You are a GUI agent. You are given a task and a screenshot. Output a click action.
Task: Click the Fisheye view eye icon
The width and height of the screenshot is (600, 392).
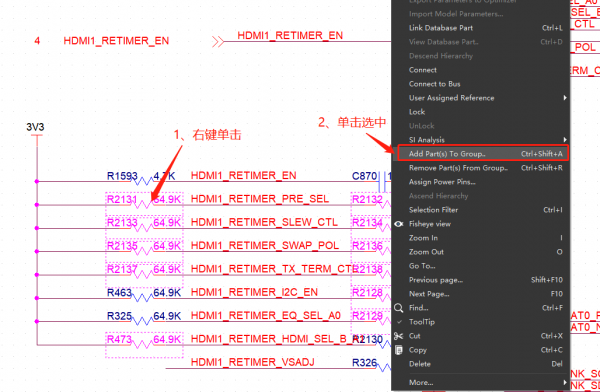[x=399, y=224]
